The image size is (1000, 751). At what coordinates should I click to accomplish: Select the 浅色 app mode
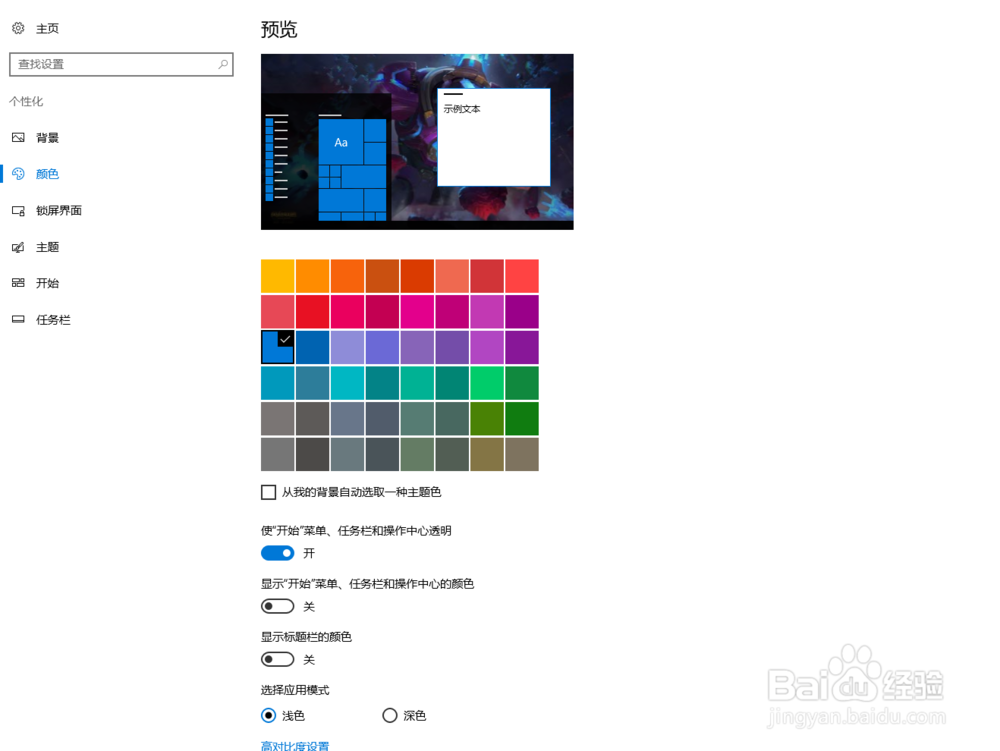point(268,715)
